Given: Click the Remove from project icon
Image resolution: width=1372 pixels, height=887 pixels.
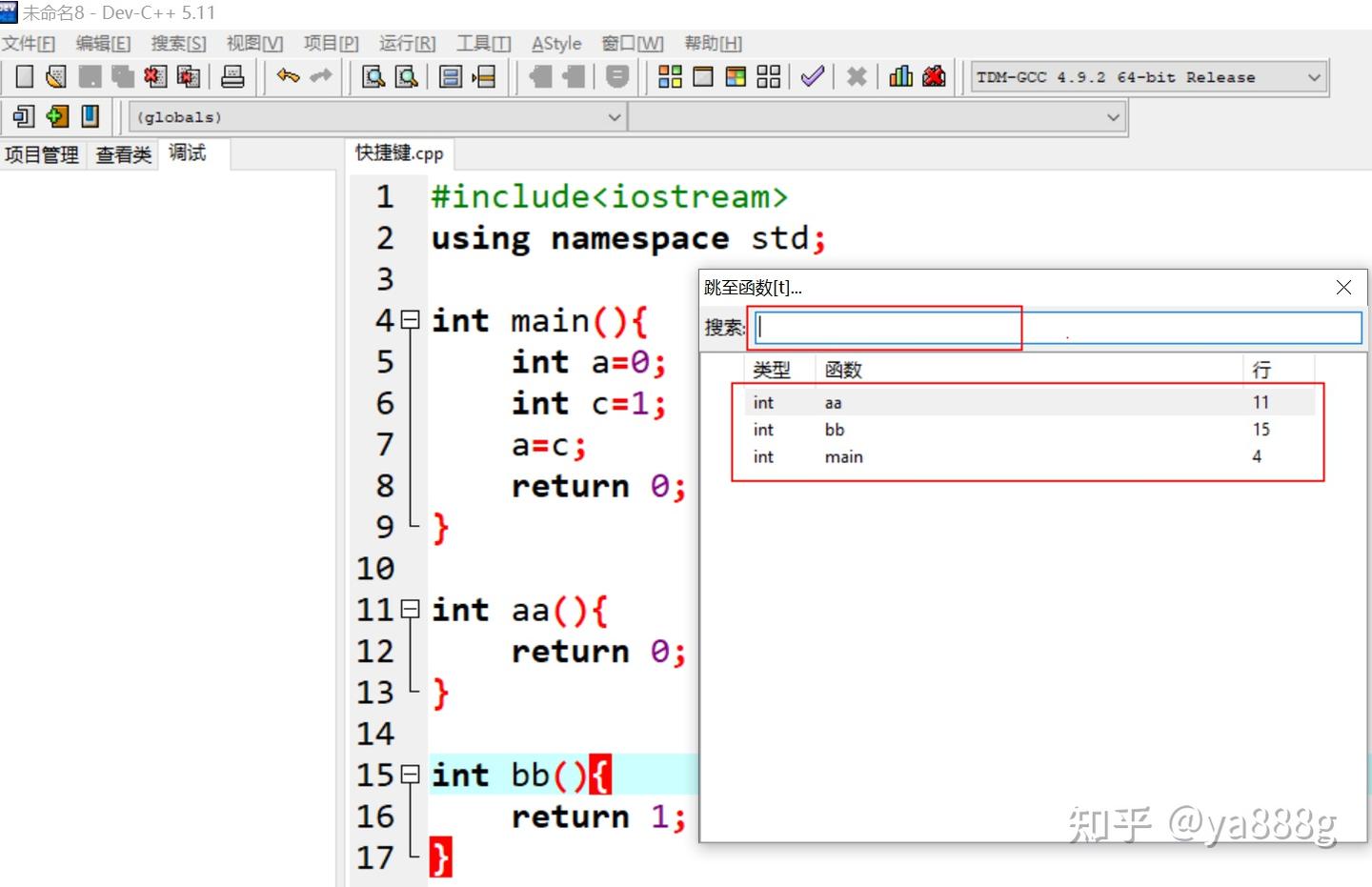Looking at the screenshot, I should click(x=574, y=76).
